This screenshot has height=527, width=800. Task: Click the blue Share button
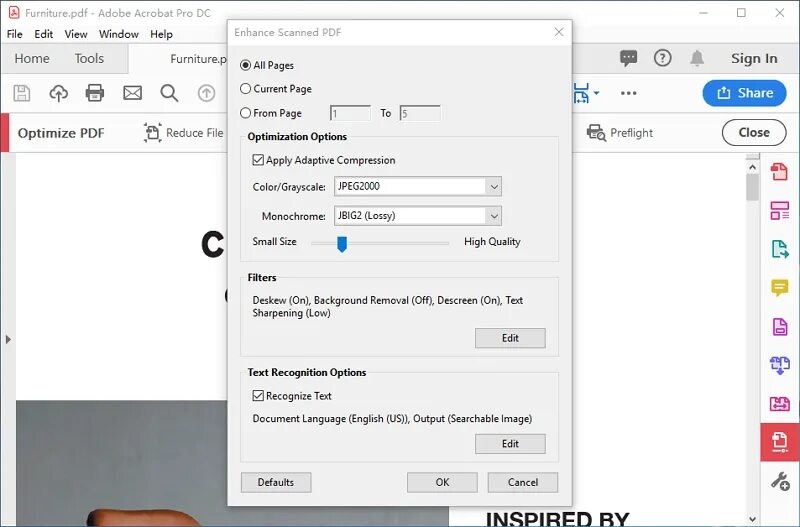744,93
